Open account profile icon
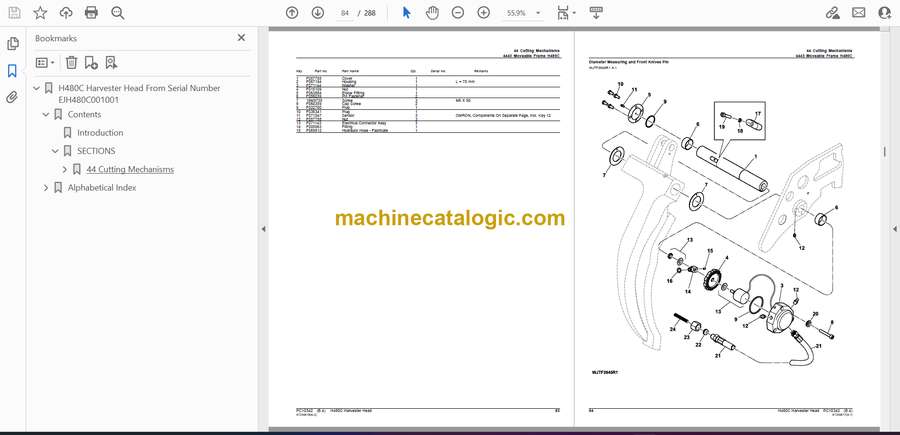 click(885, 13)
